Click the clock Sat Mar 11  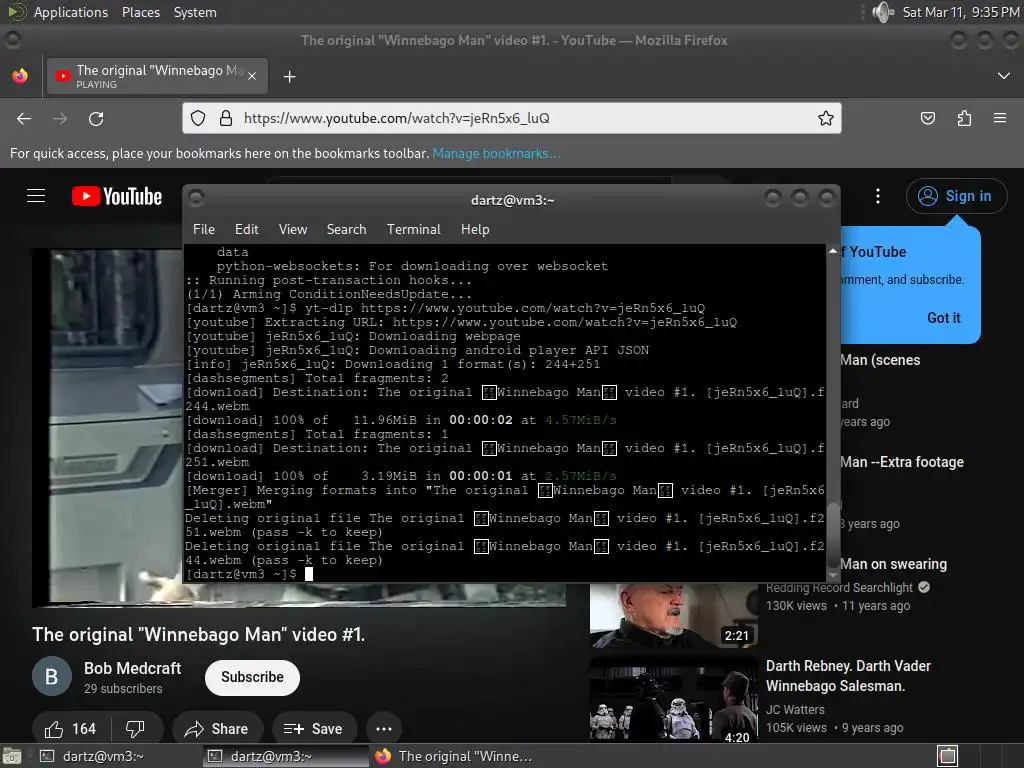point(961,12)
